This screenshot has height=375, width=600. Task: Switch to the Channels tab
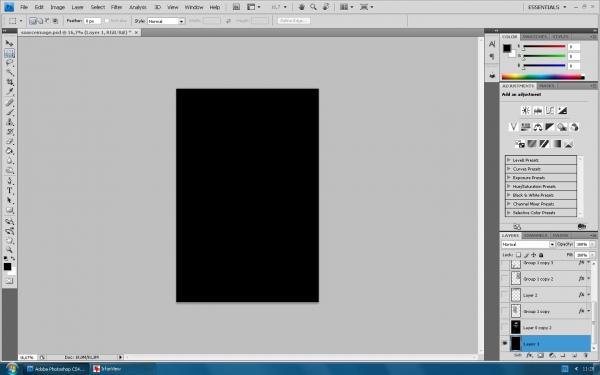(x=535, y=235)
